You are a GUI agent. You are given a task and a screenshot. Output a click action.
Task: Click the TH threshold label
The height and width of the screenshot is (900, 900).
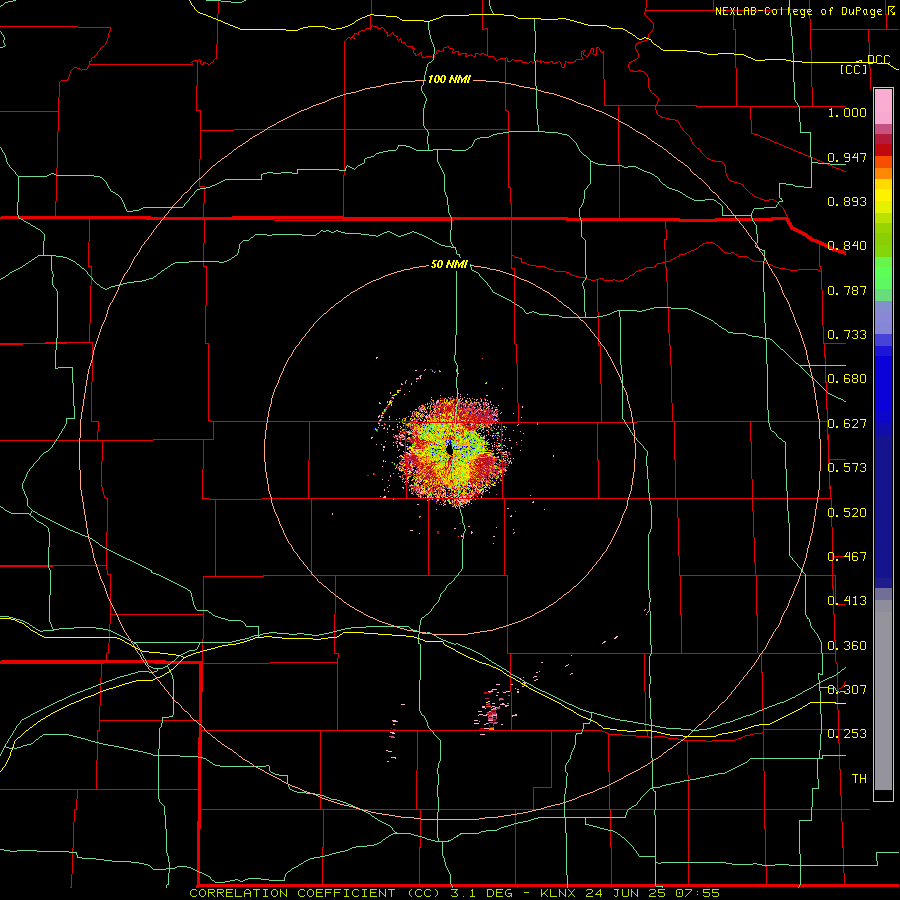tap(859, 779)
